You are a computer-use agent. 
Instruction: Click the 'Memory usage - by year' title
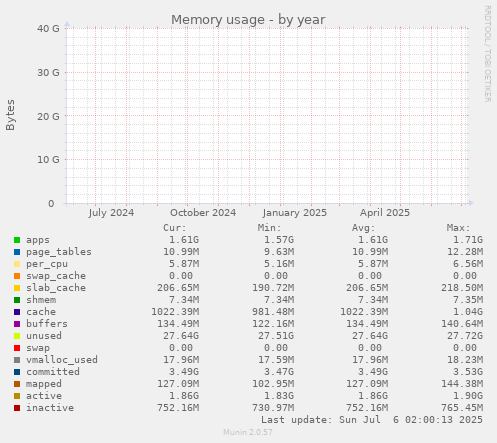(248, 20)
